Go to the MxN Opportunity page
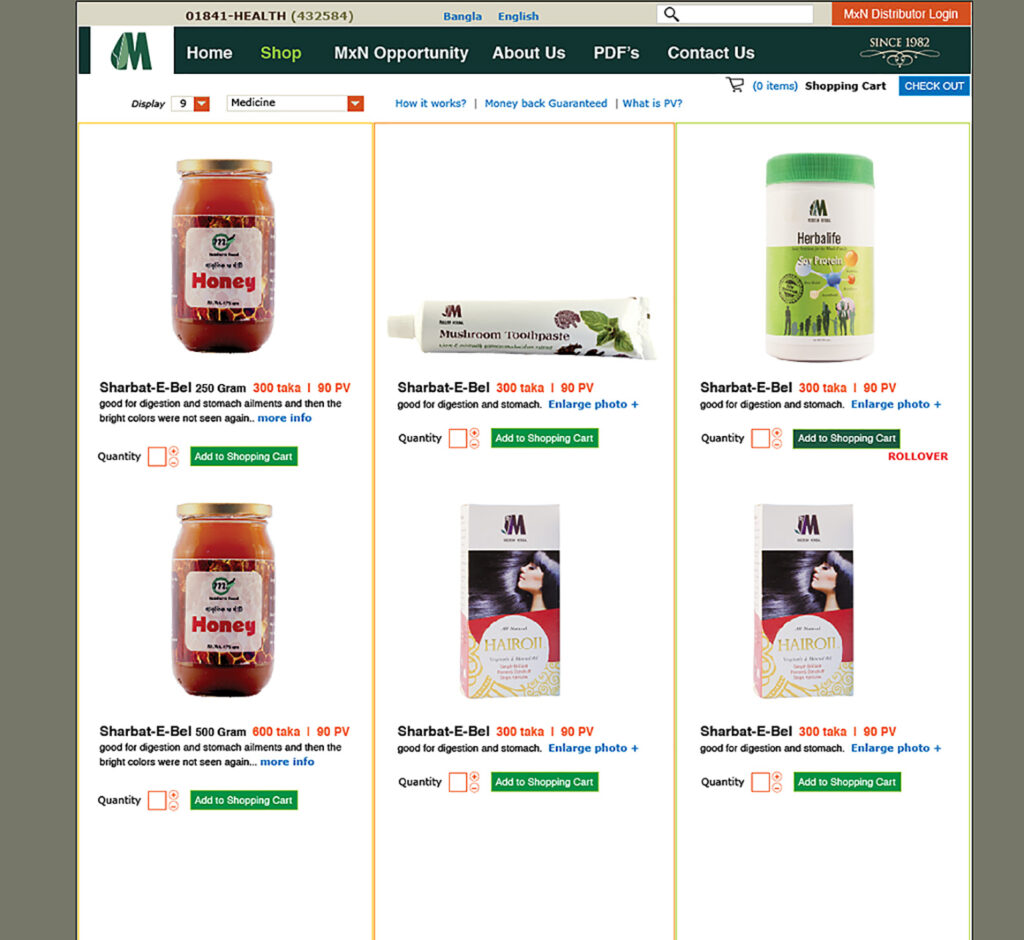Screen dimensions: 1024x940 click(401, 53)
